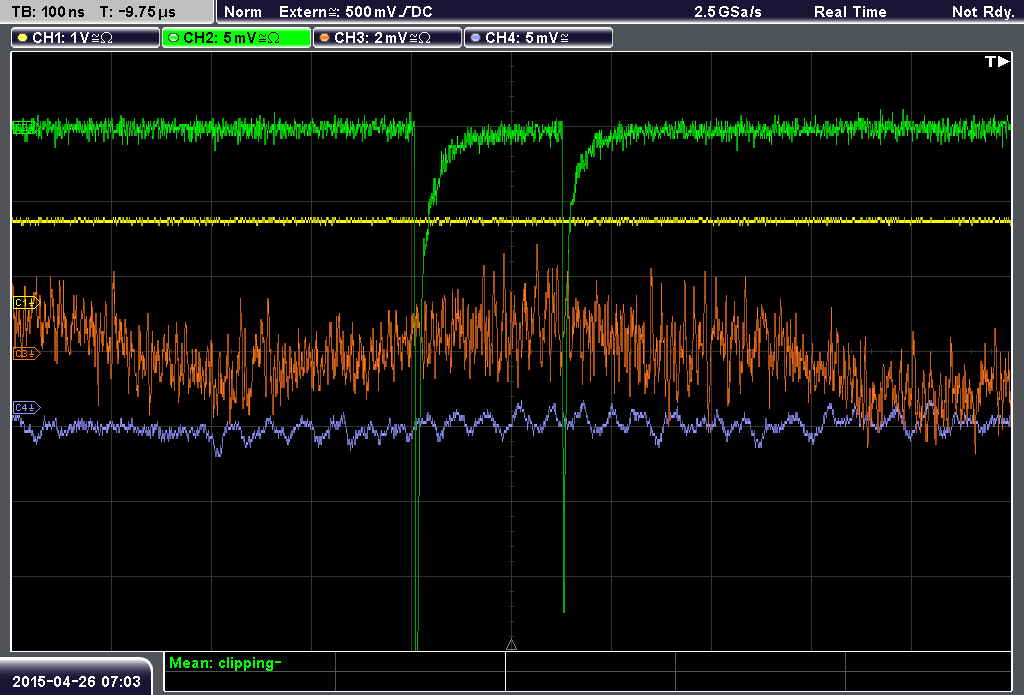Click the Norm trigger mode label
This screenshot has width=1024, height=695.
[x=243, y=12]
